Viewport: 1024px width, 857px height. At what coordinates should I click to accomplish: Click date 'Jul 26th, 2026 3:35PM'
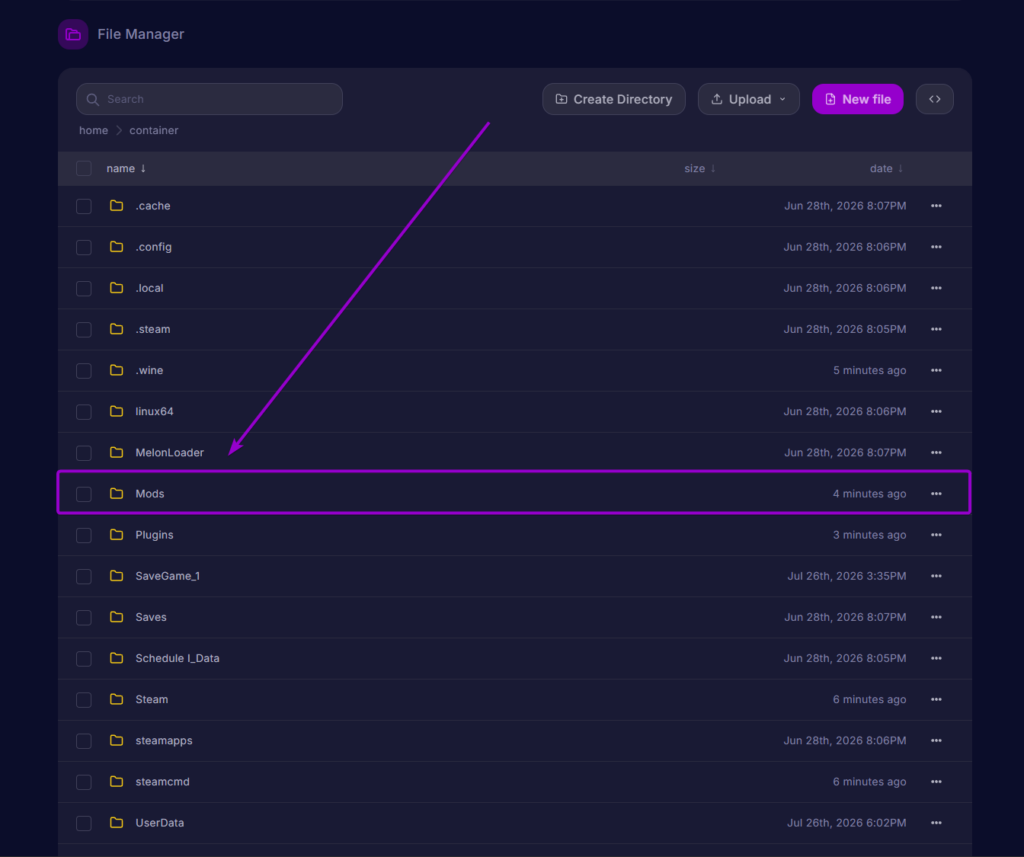pos(846,576)
